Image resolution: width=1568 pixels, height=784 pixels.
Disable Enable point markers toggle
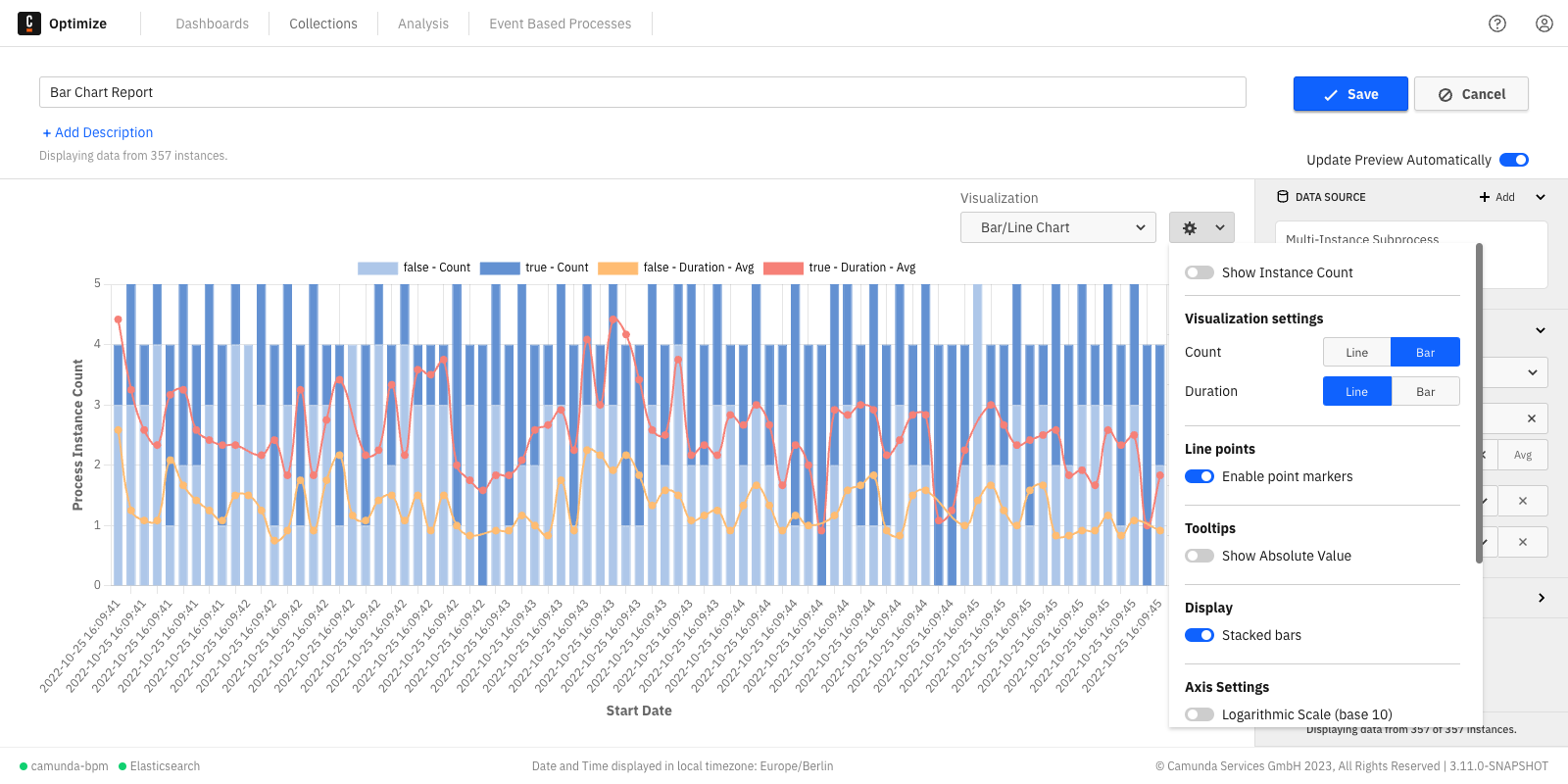[1200, 476]
